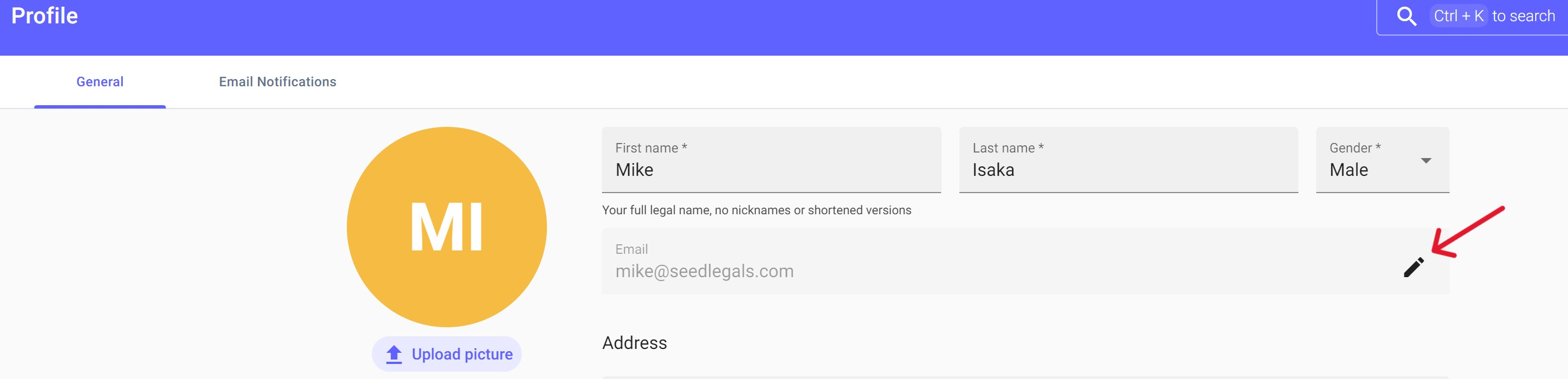Click the Gender dropdown arrow
This screenshot has height=379, width=1568.
coord(1426,161)
